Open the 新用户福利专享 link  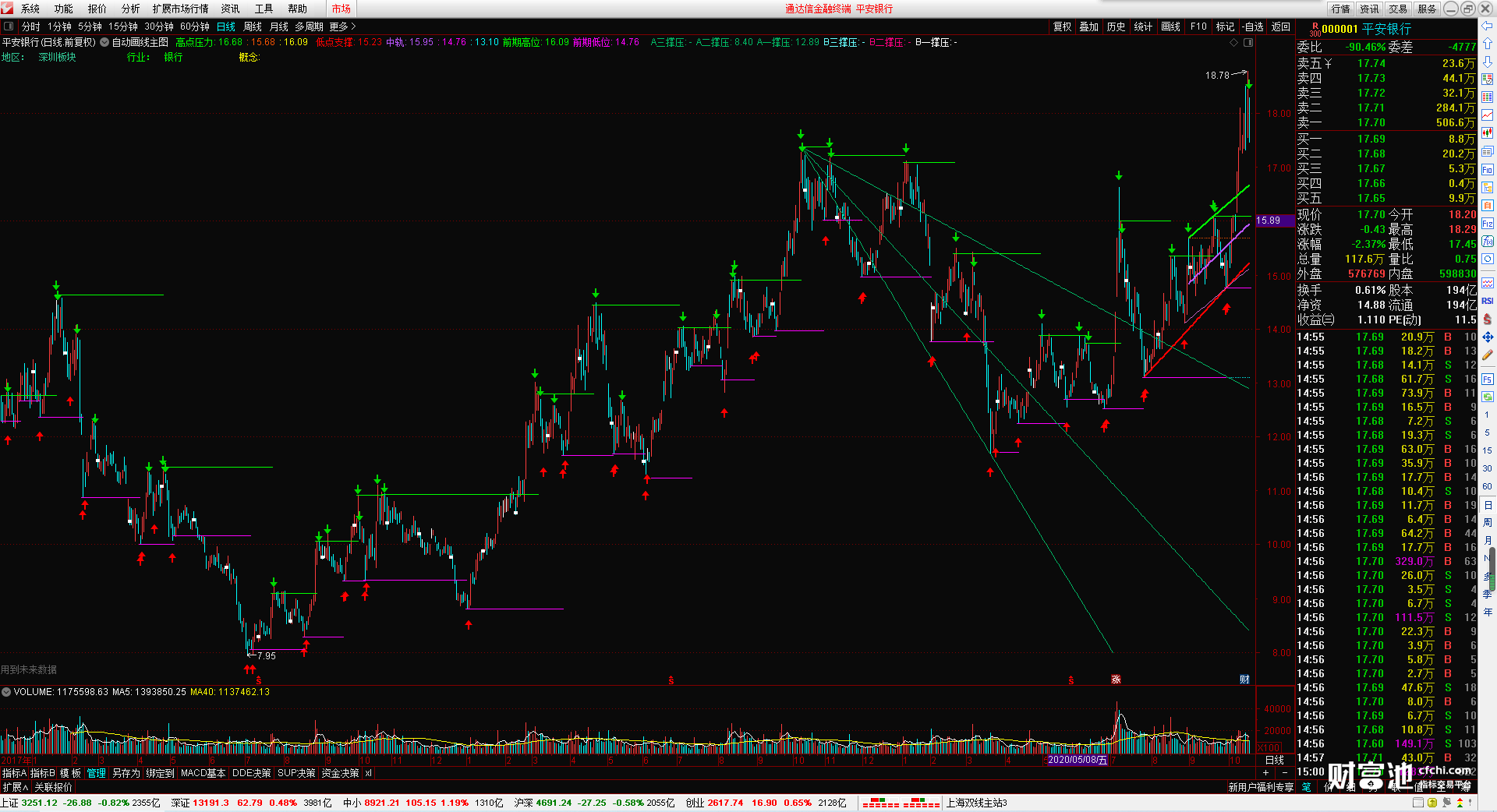[x=1261, y=787]
